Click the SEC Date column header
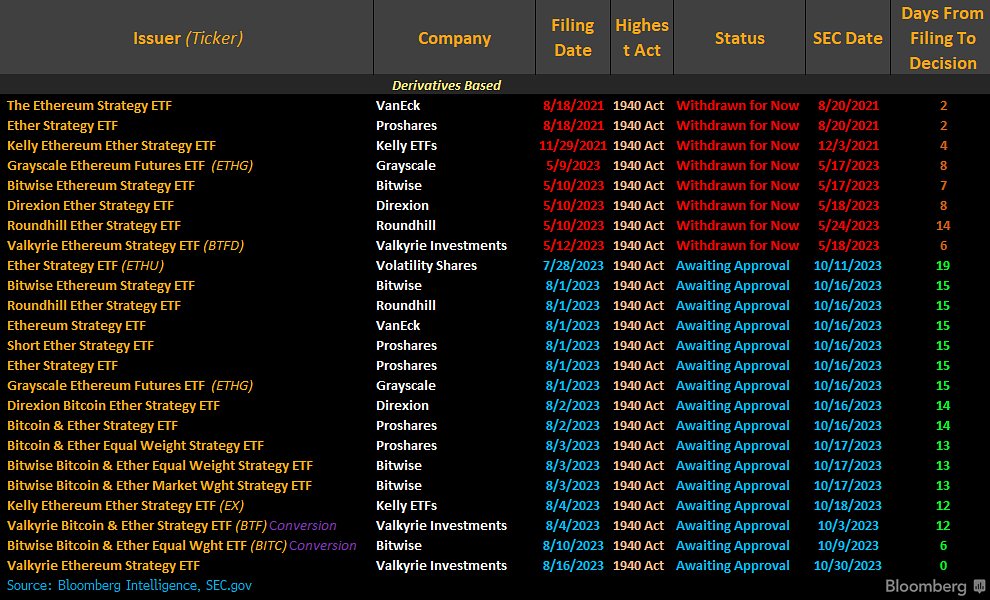This screenshot has width=990, height=600. [x=847, y=38]
